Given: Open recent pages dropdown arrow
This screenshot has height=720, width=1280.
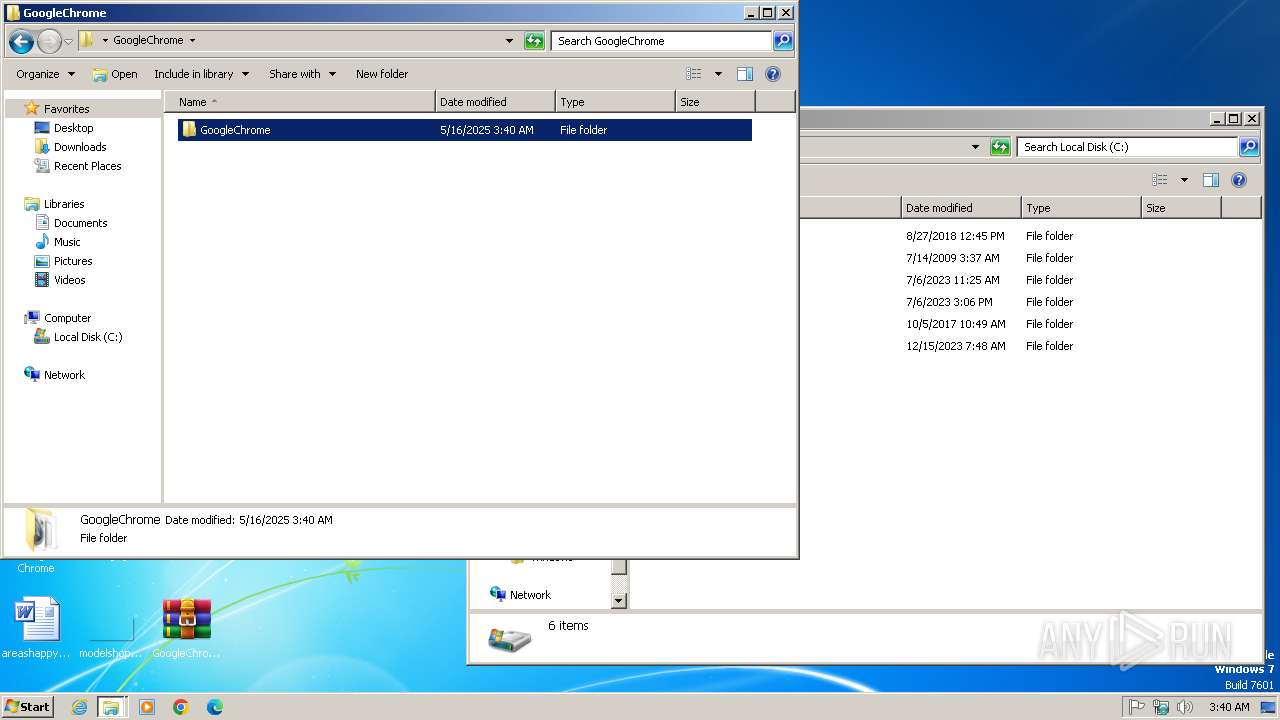Looking at the screenshot, I should pos(68,41).
